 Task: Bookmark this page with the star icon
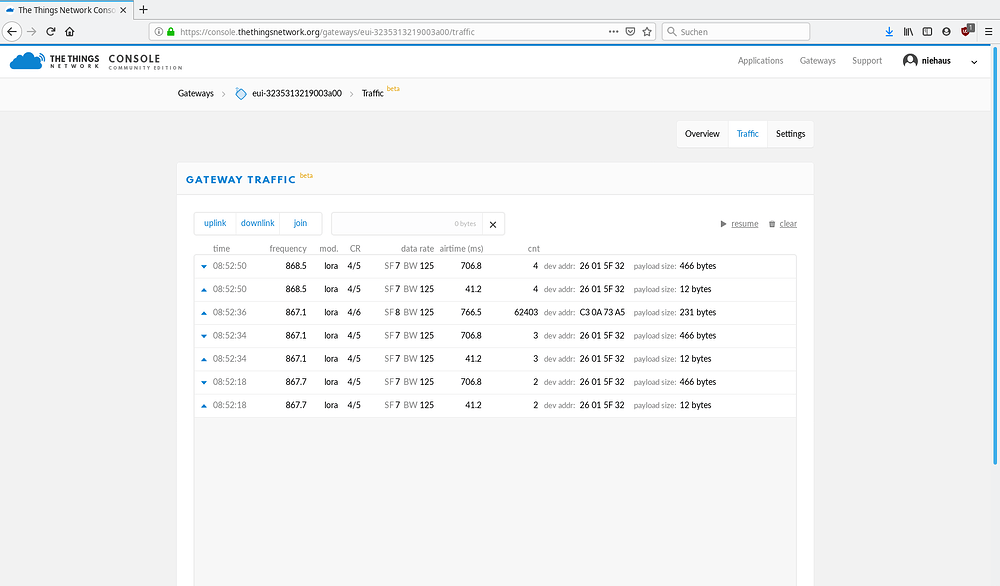pyautogui.click(x=647, y=31)
